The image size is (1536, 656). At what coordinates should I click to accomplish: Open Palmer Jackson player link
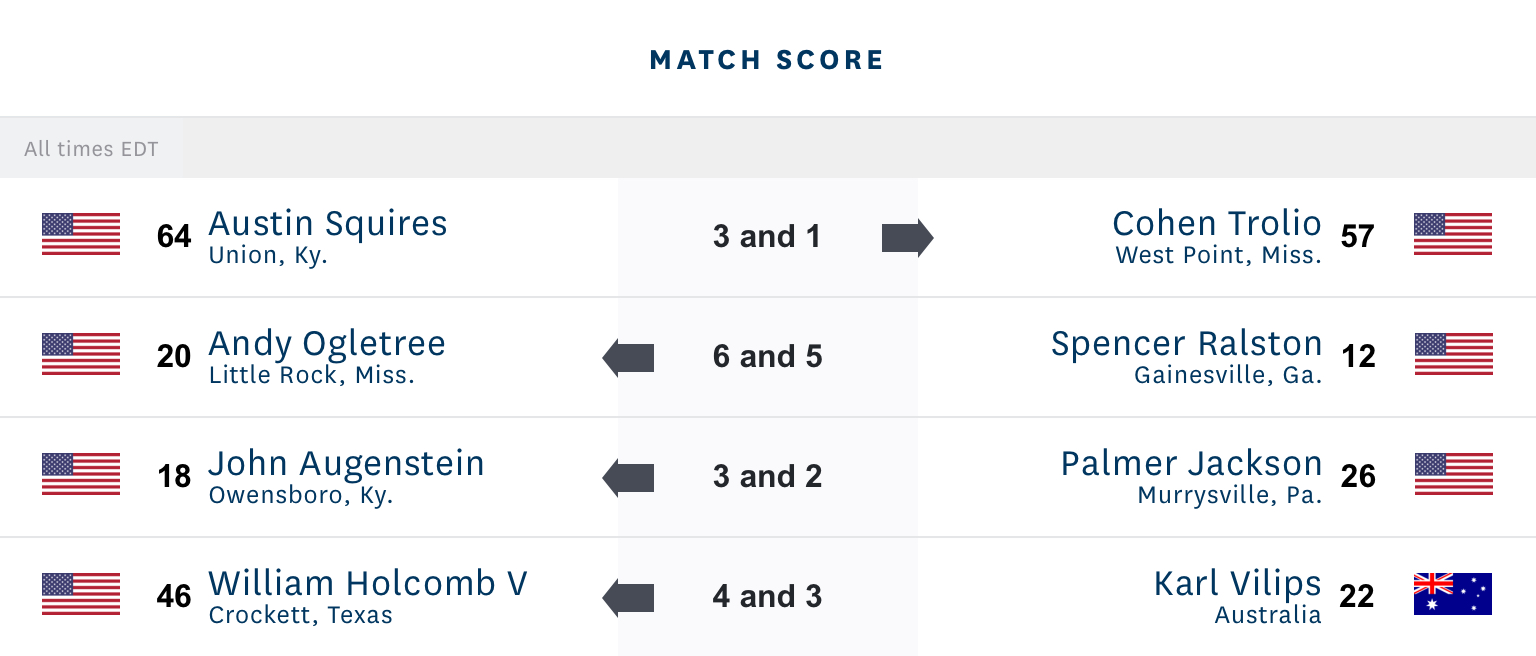(x=1191, y=463)
